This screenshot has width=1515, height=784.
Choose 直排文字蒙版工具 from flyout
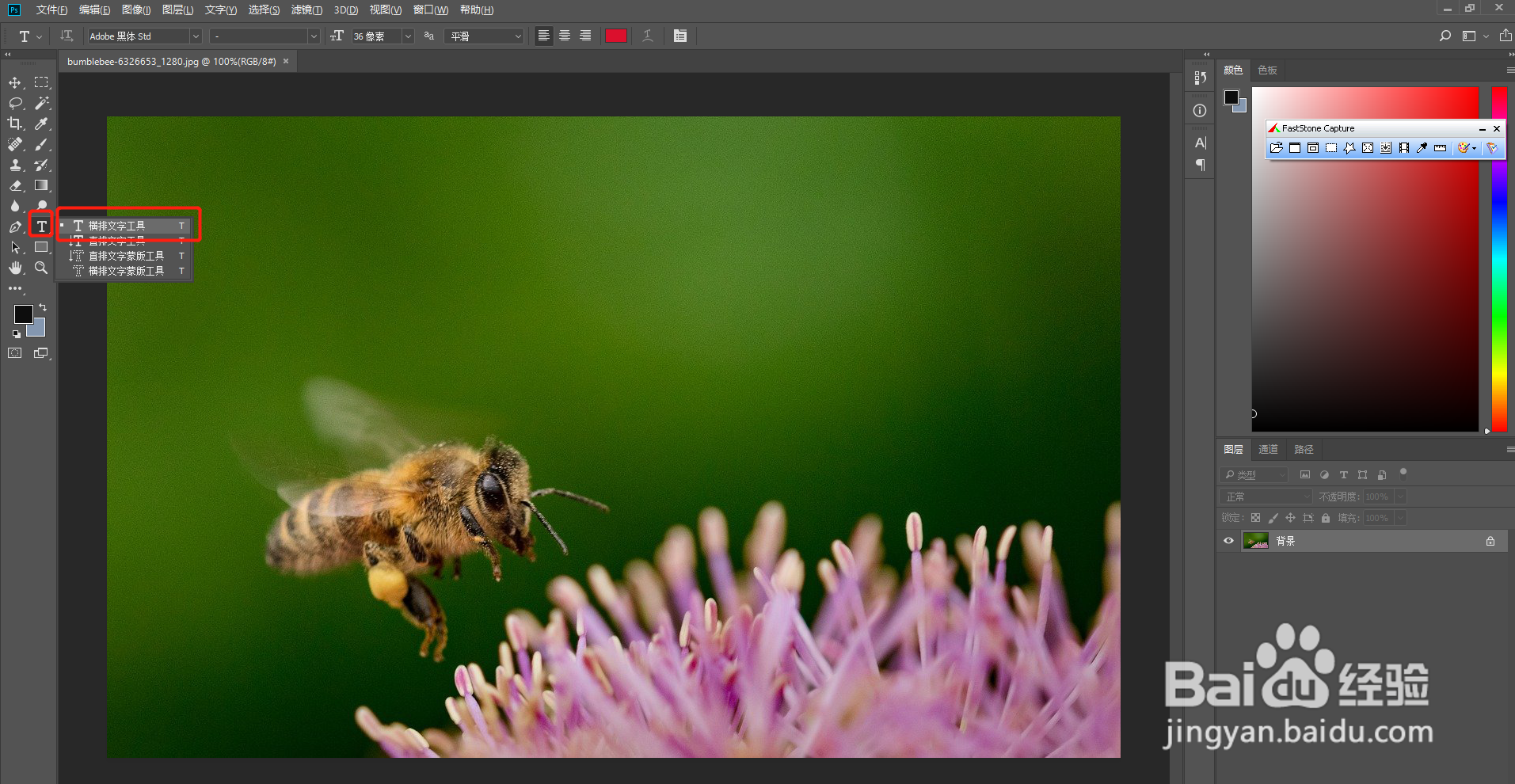click(125, 256)
